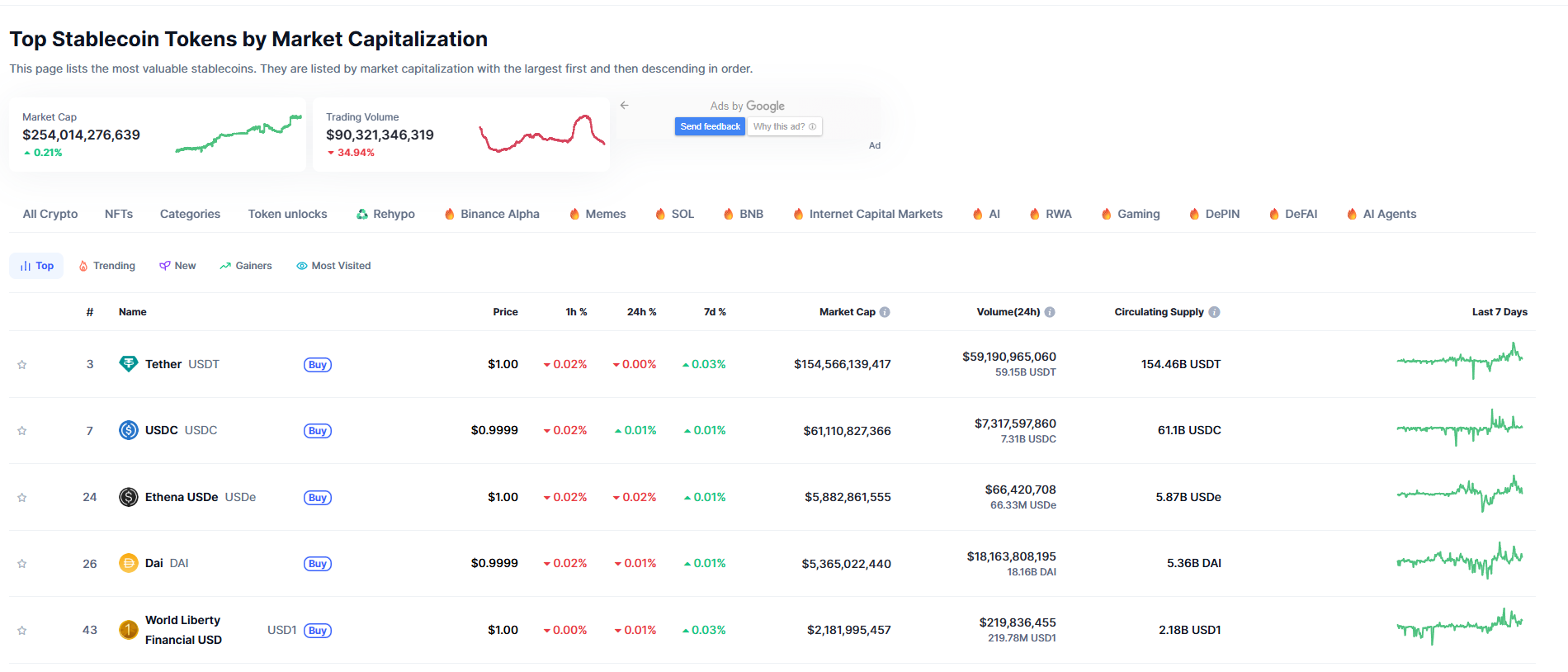Click the Send feedback ad button

pyautogui.click(x=710, y=126)
